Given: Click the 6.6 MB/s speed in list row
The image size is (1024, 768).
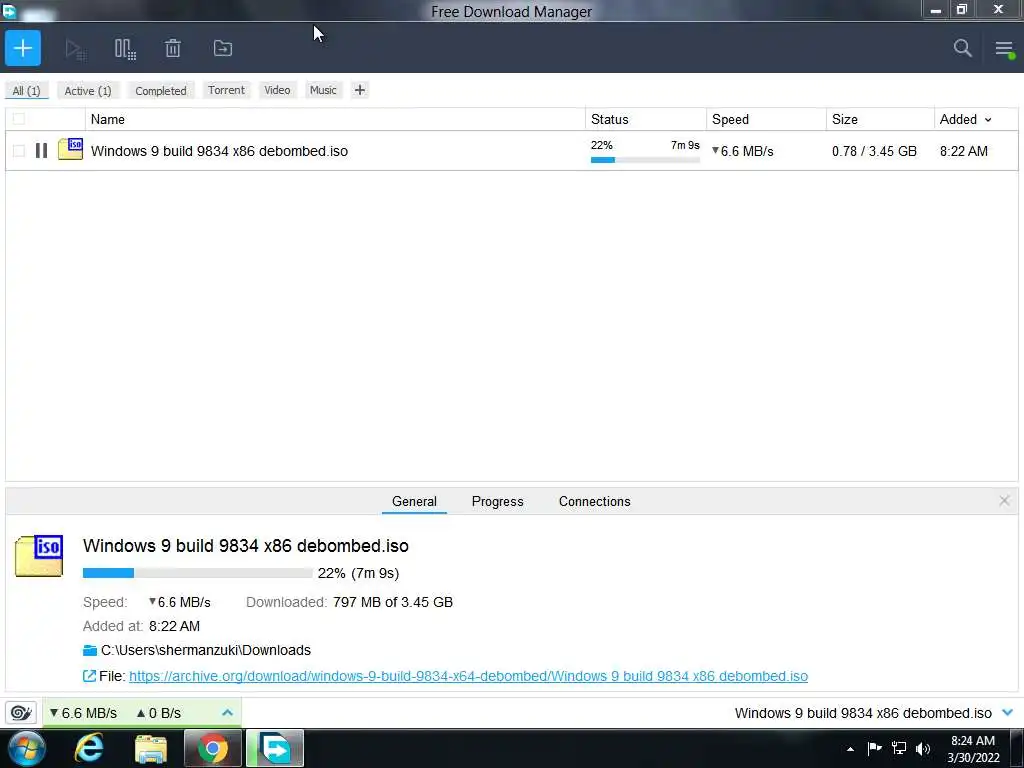Looking at the screenshot, I should pos(743,152).
